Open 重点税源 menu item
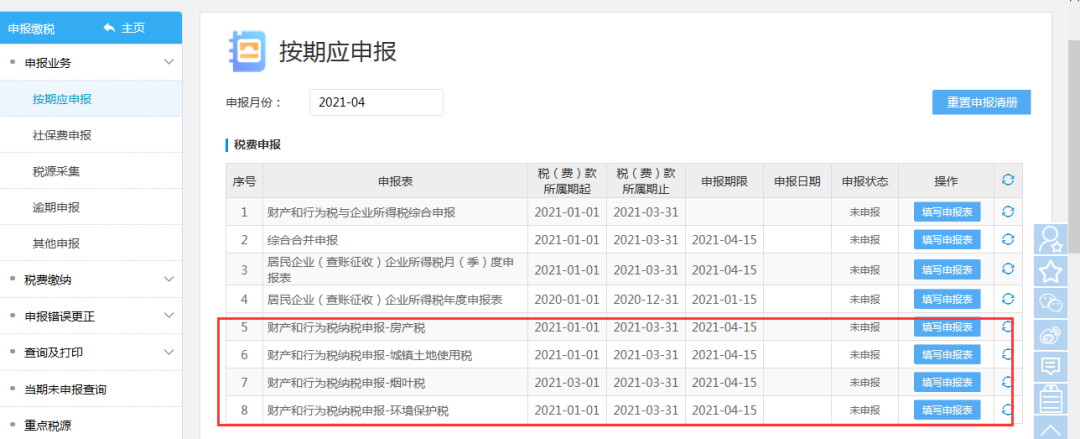1080x439 pixels. (91, 425)
